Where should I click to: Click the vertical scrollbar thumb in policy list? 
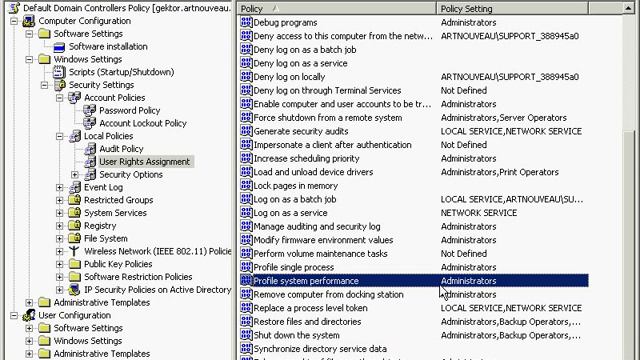(629, 245)
